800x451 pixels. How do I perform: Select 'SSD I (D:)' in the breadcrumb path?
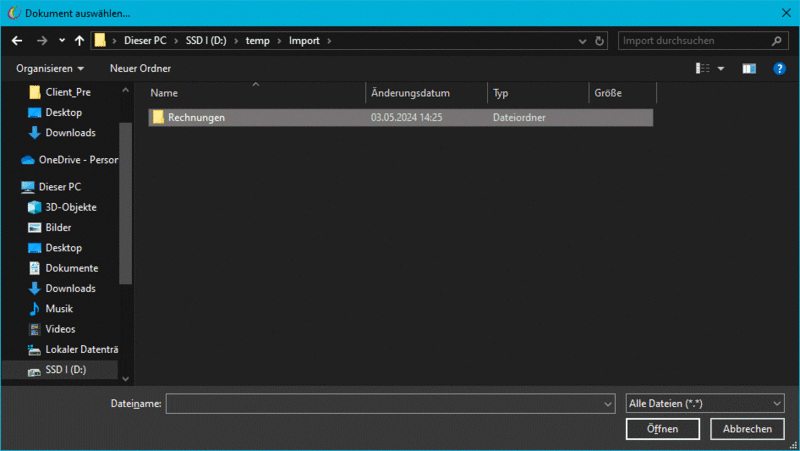[x=206, y=40]
